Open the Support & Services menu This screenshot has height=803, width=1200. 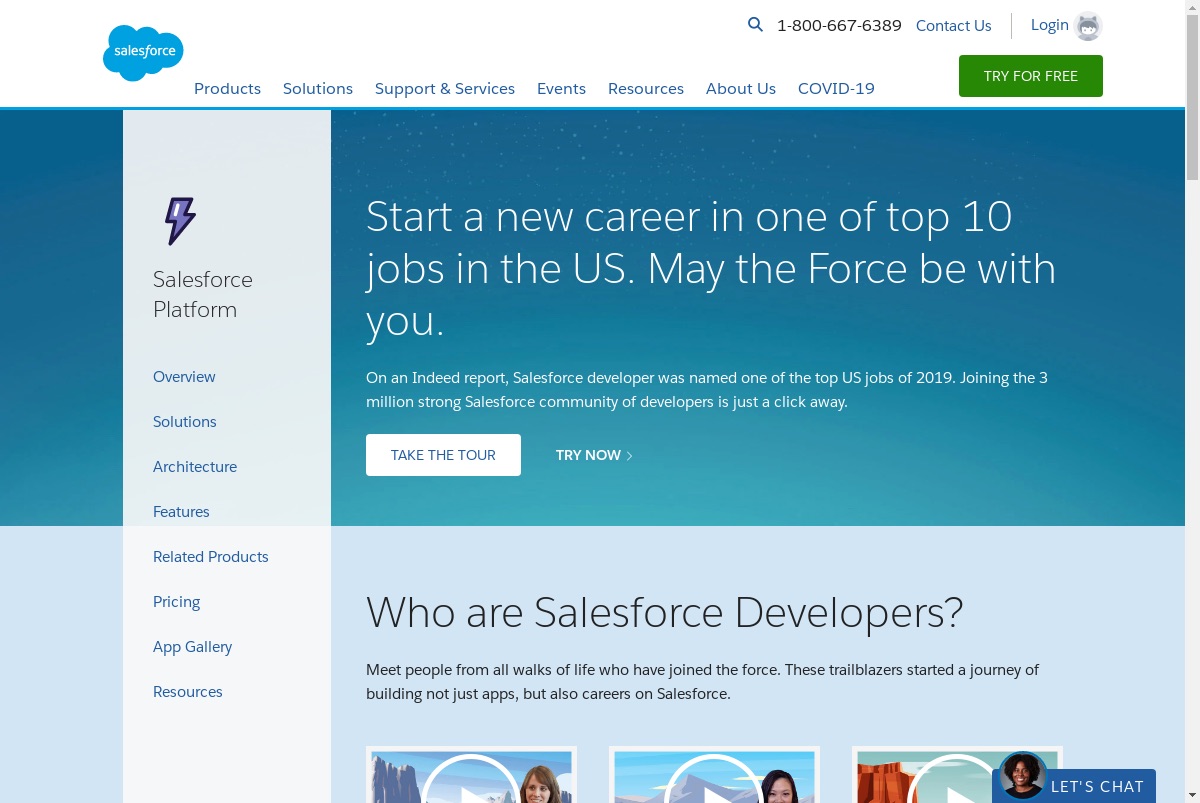445,88
